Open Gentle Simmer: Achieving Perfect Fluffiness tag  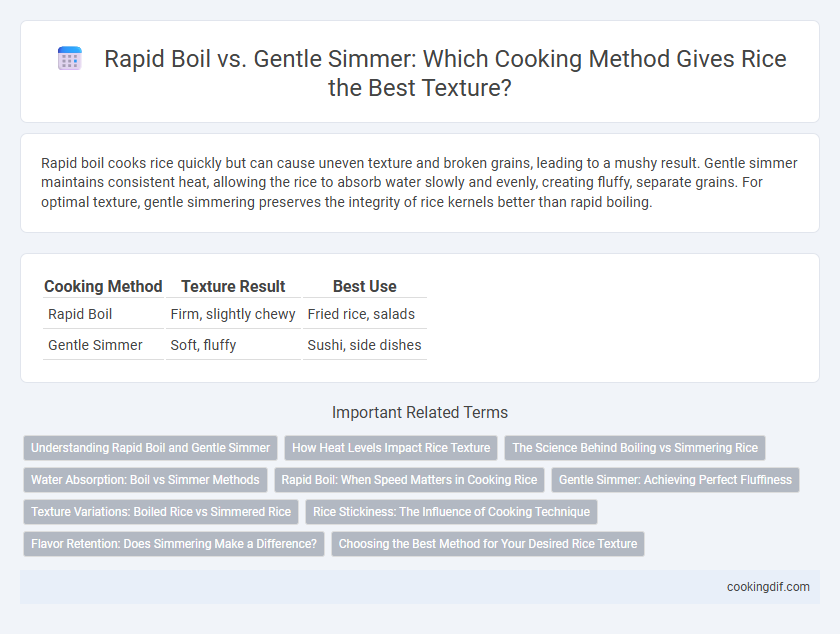pyautogui.click(x=675, y=480)
